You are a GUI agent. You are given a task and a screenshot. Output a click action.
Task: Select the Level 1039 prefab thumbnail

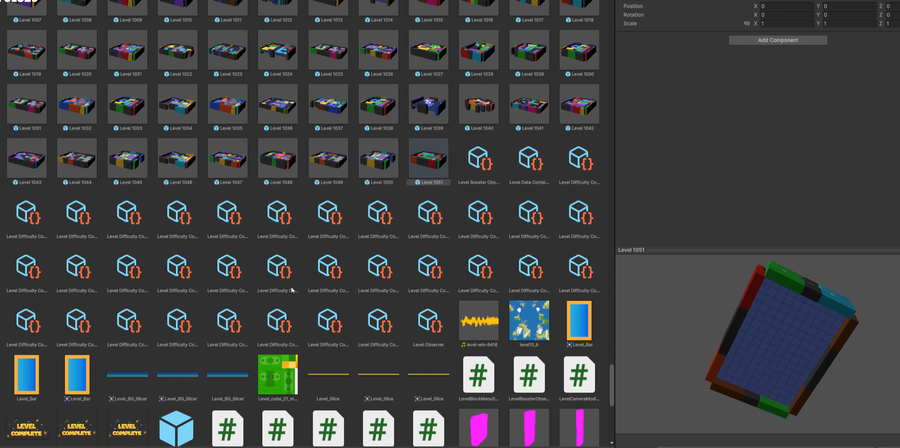click(428, 103)
